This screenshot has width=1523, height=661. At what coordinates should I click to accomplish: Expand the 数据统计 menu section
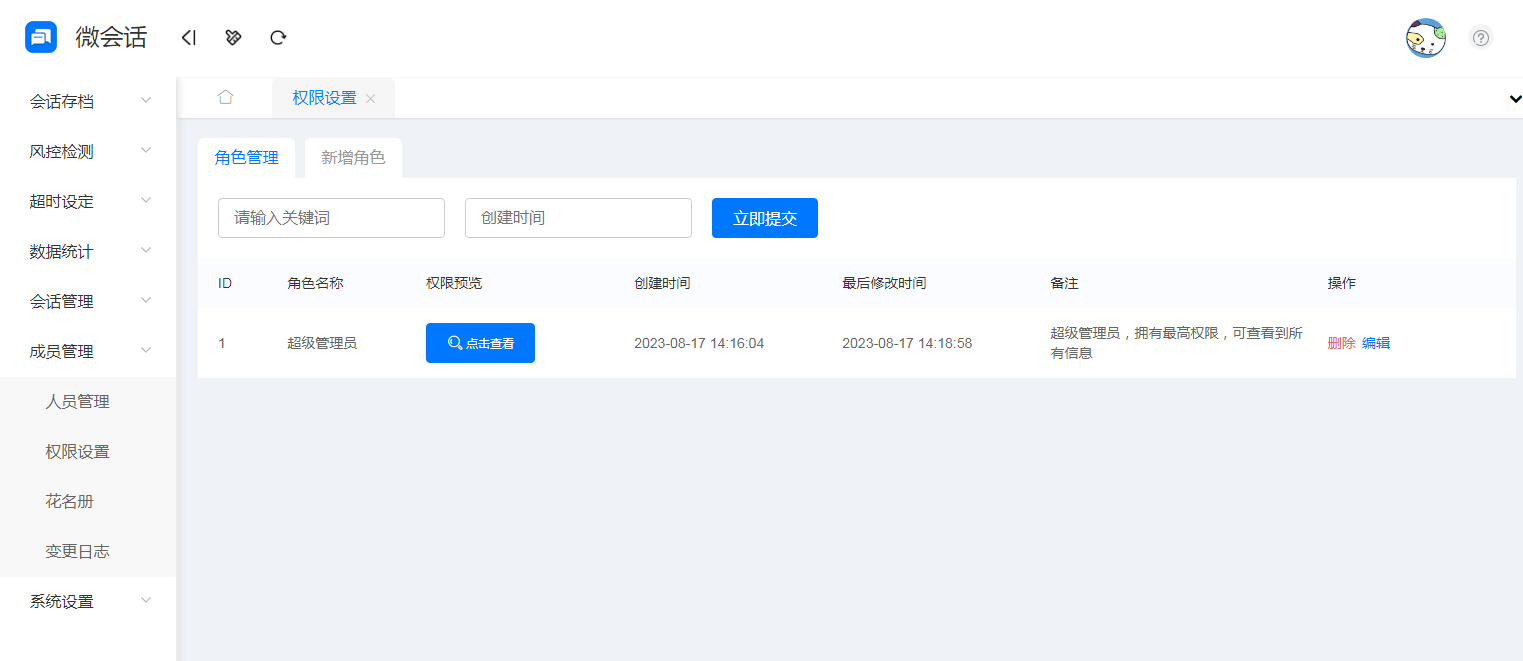pos(87,251)
